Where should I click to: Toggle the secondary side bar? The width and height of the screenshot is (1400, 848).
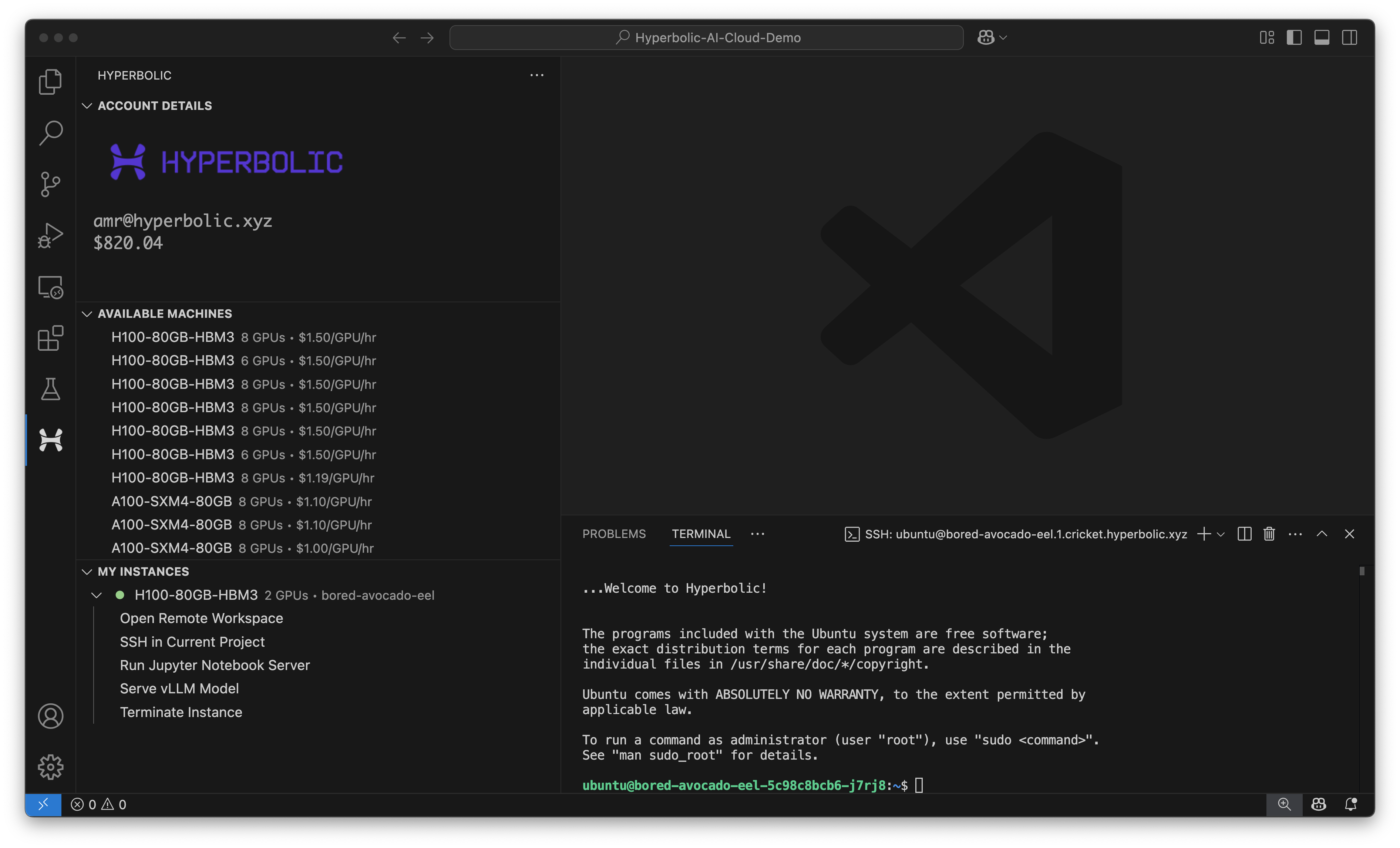point(1349,37)
